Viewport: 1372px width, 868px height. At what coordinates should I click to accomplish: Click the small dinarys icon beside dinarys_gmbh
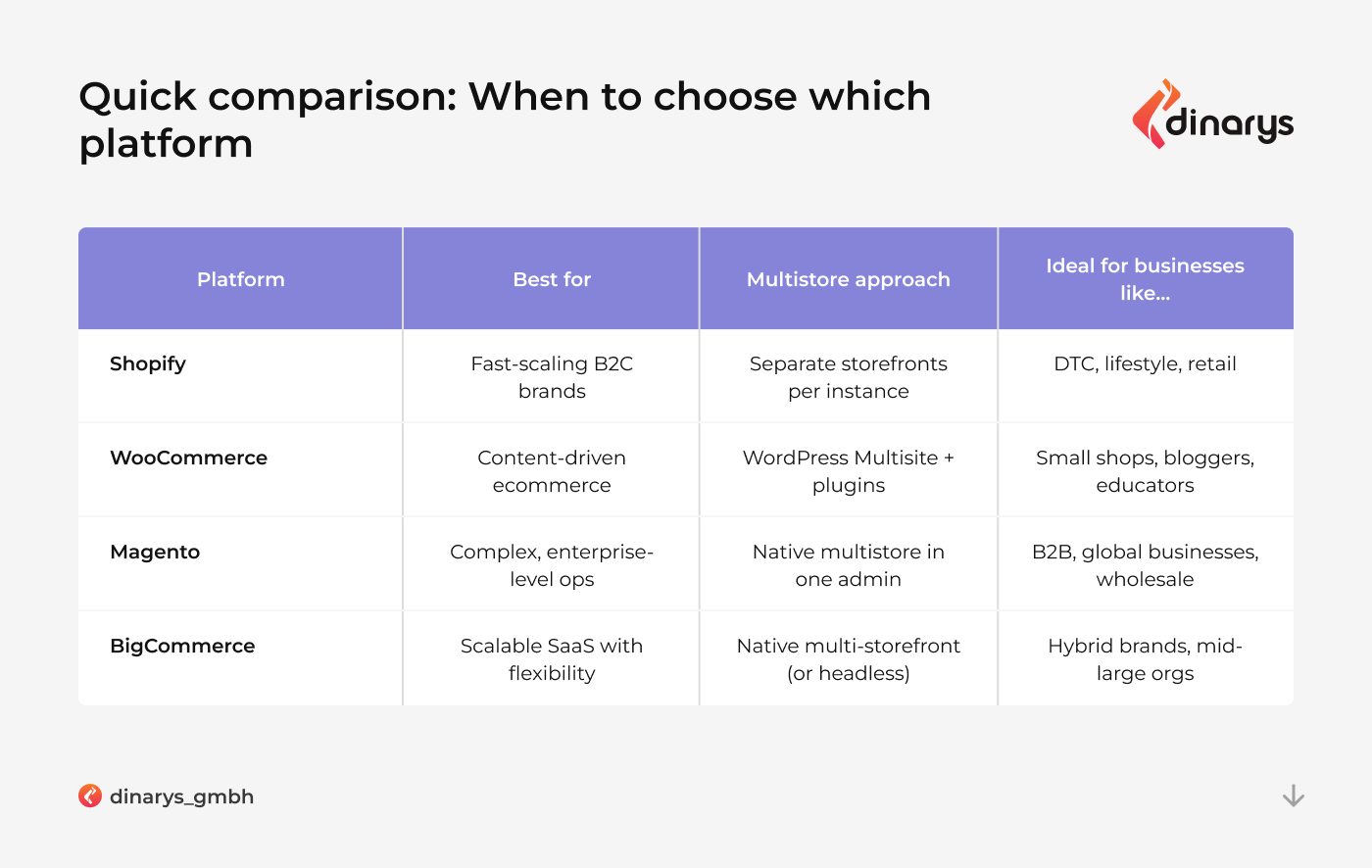(90, 796)
